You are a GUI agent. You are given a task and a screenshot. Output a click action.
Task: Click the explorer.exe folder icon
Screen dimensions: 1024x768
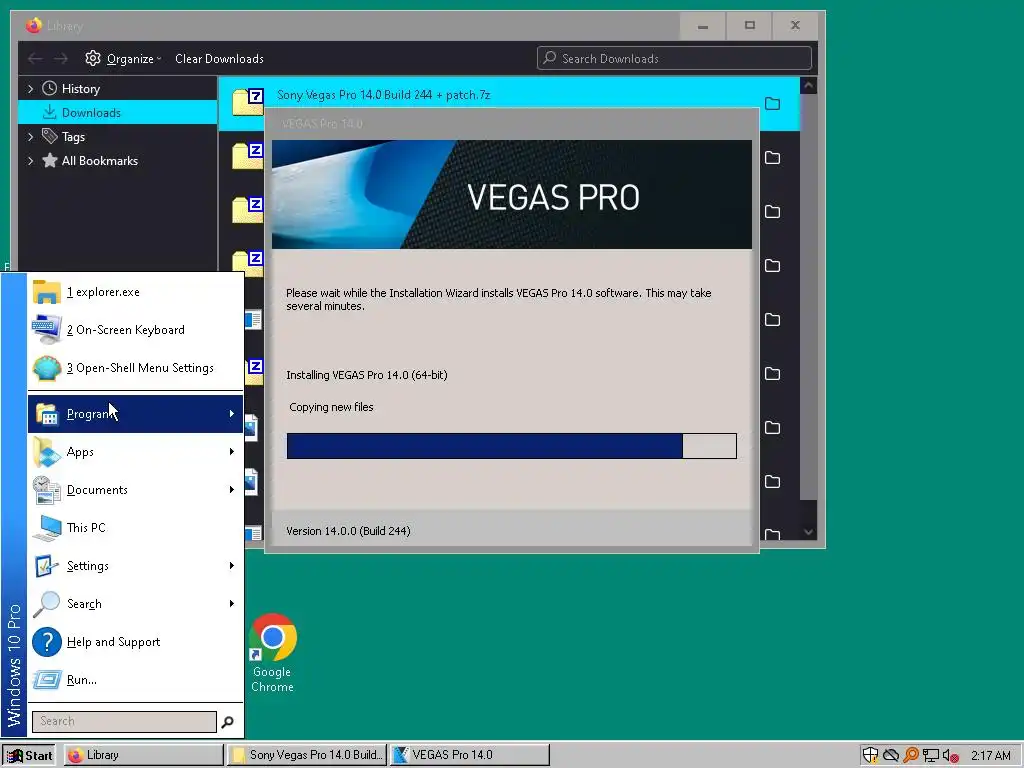coord(46,292)
